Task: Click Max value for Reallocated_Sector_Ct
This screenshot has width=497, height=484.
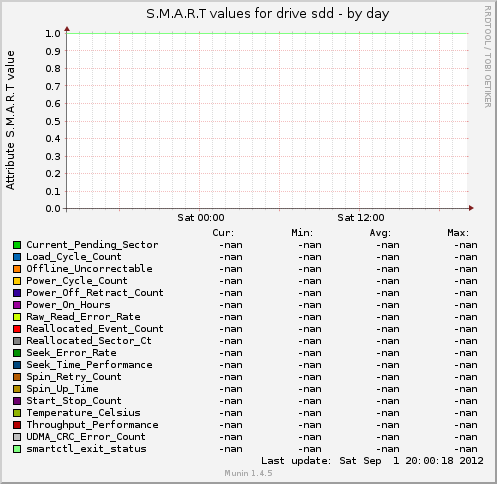Action: [x=466, y=341]
